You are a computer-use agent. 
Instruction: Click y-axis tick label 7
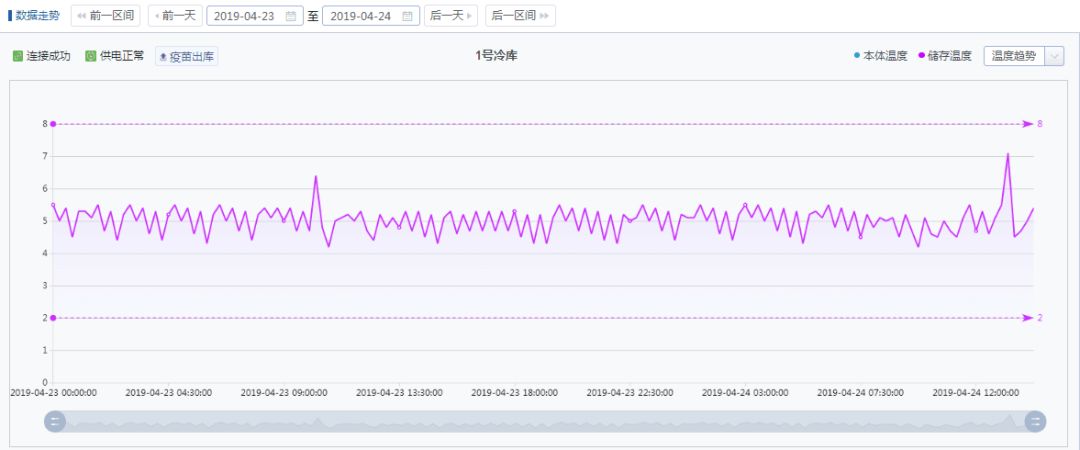45,156
